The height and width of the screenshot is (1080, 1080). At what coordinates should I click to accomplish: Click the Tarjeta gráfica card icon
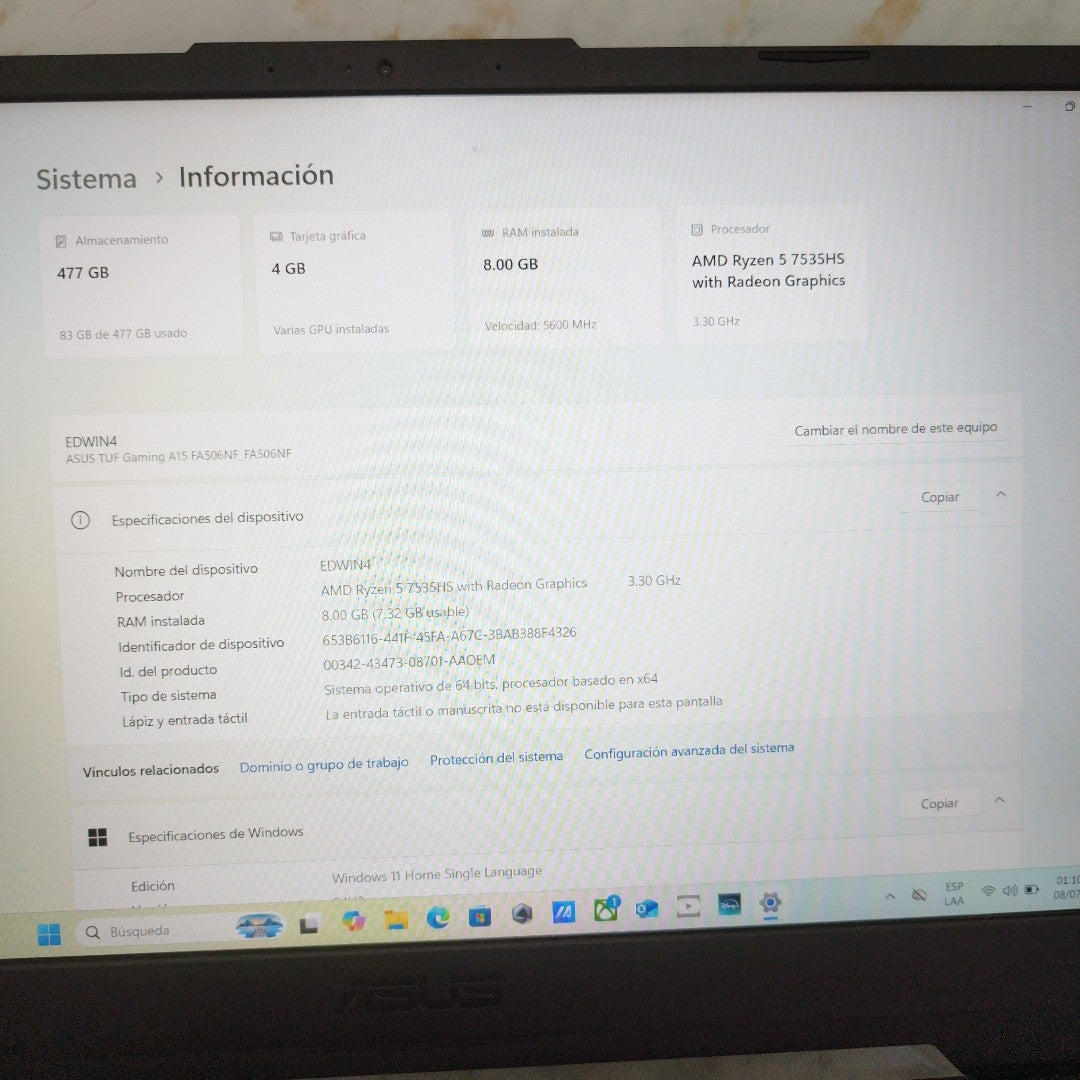(x=276, y=237)
